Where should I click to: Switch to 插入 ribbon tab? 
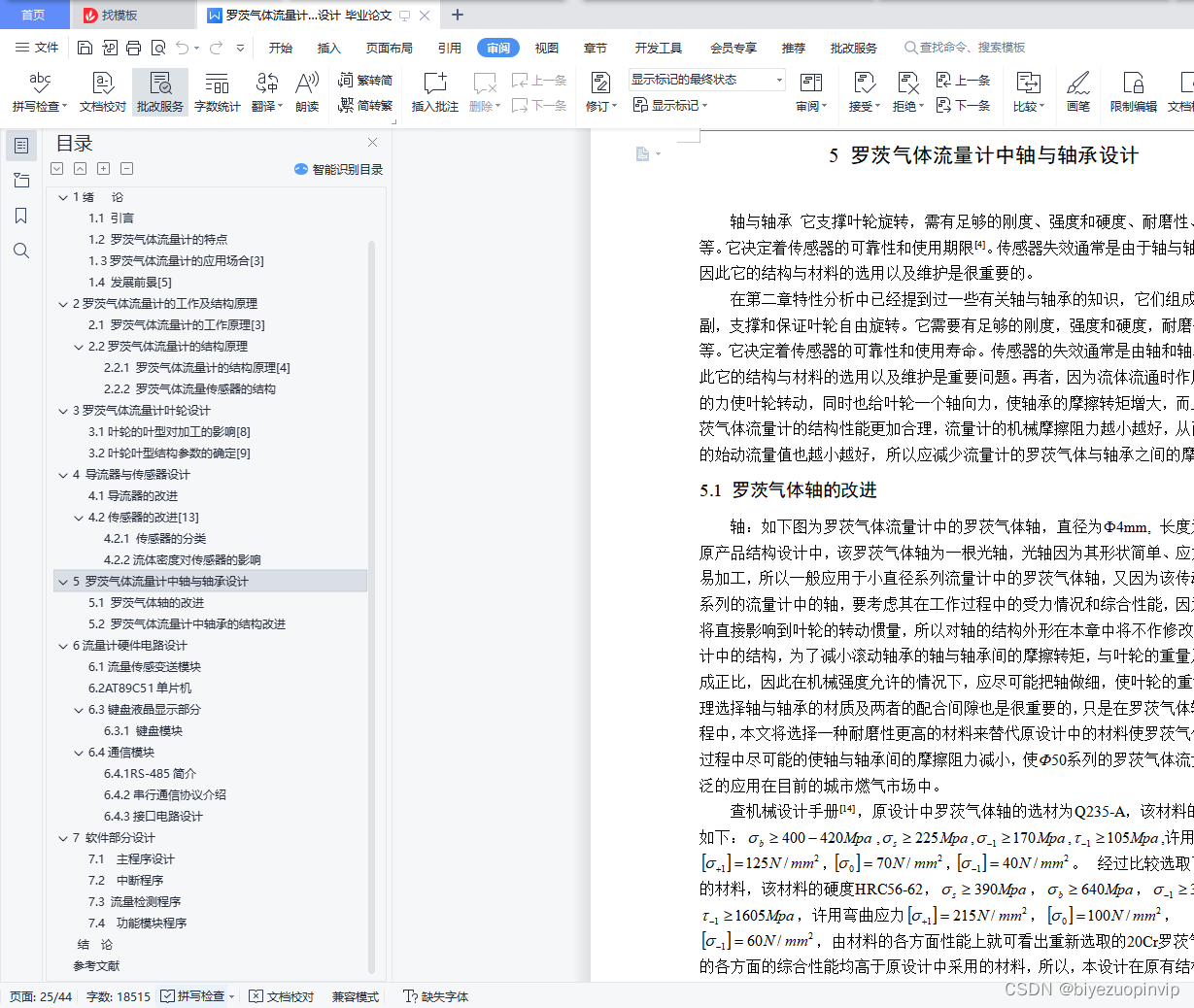329,48
